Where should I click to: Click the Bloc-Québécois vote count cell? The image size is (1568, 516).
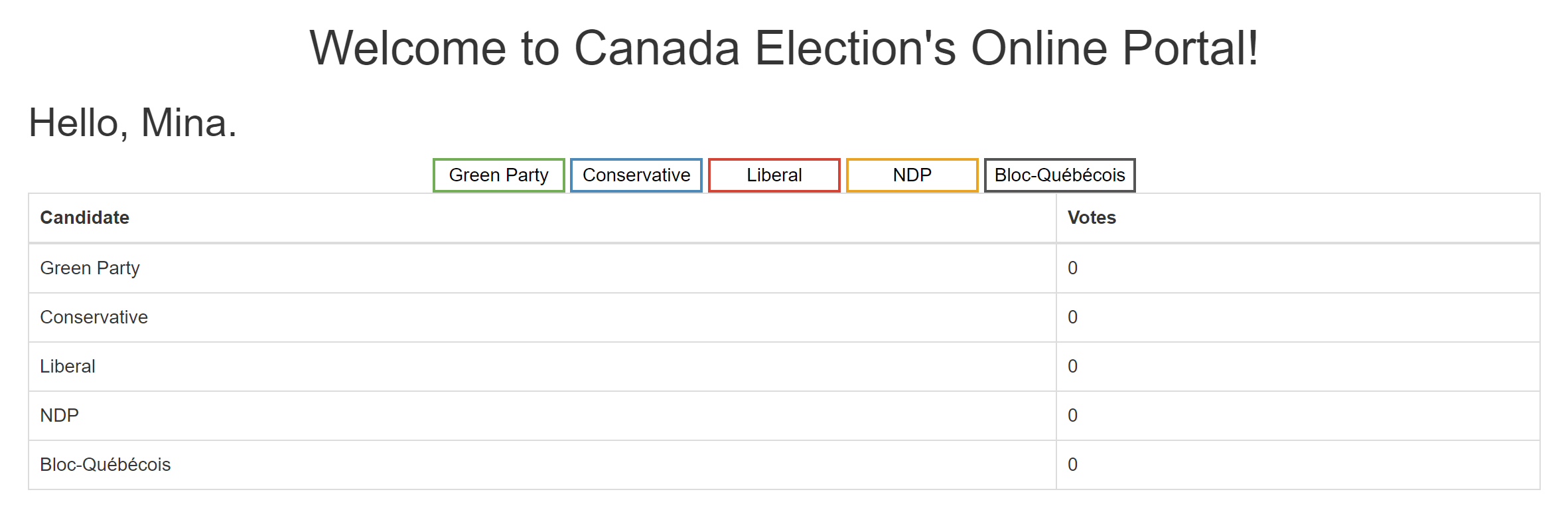pos(1298,465)
